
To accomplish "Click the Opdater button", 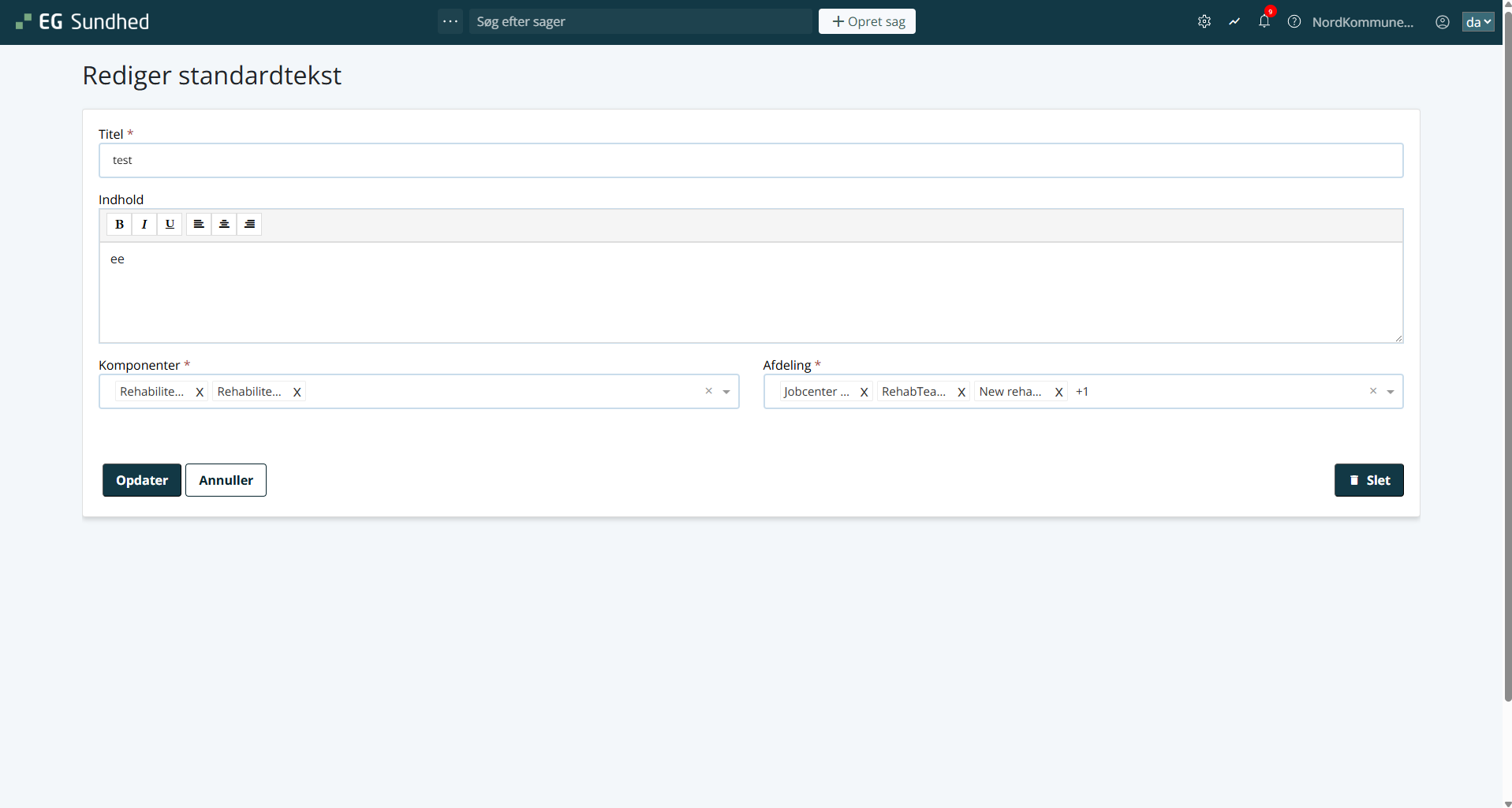I will (142, 480).
